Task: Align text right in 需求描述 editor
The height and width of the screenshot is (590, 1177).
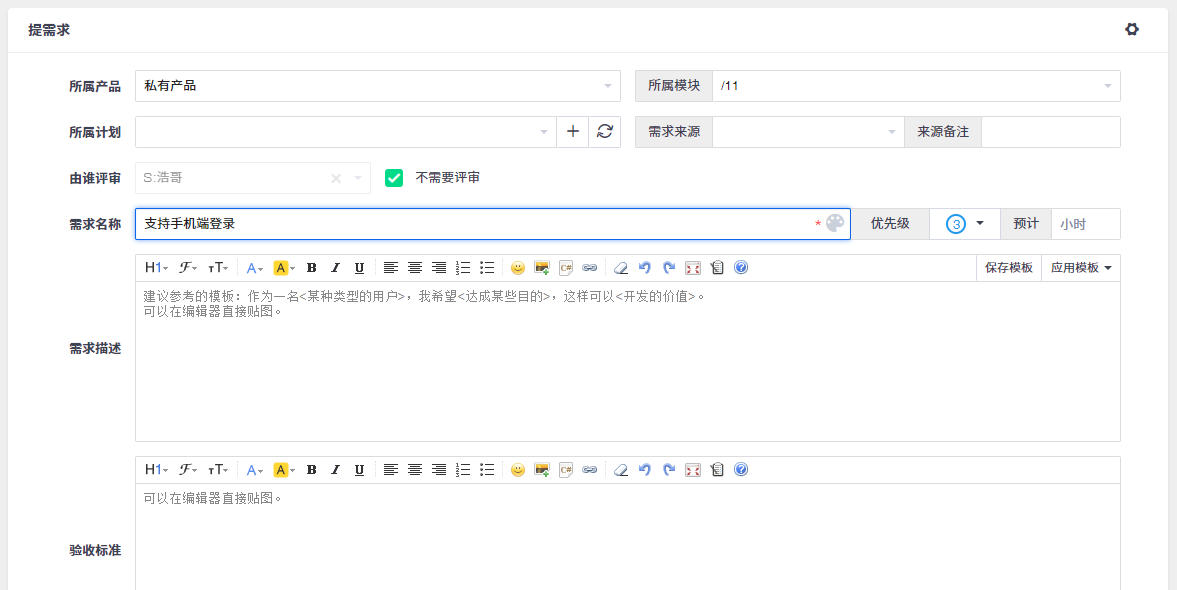Action: point(439,267)
